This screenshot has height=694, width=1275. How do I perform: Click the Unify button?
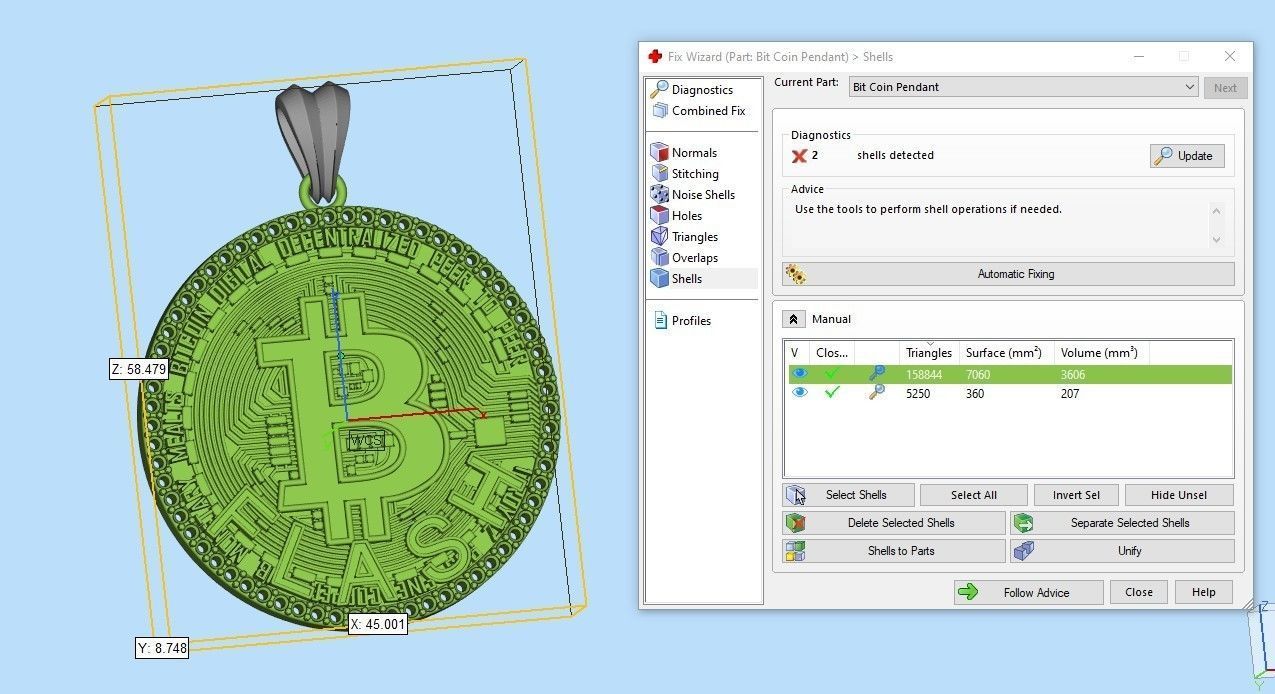[x=1122, y=551]
